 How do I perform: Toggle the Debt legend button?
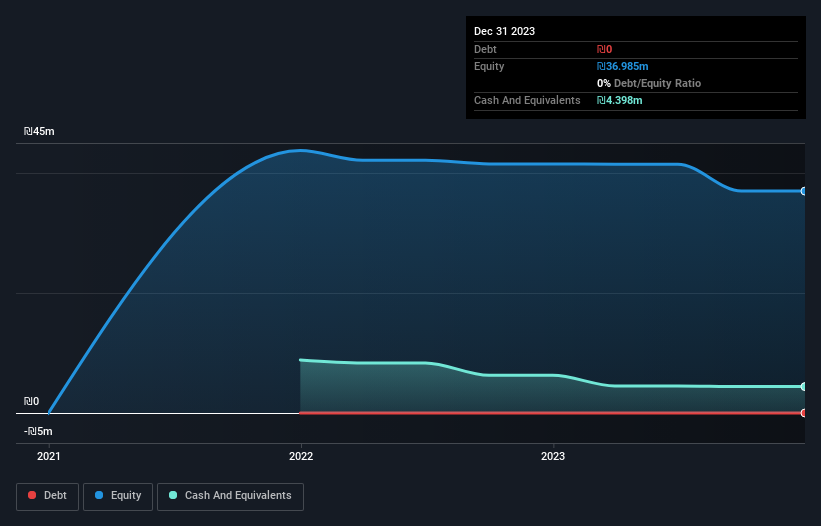[x=47, y=496]
